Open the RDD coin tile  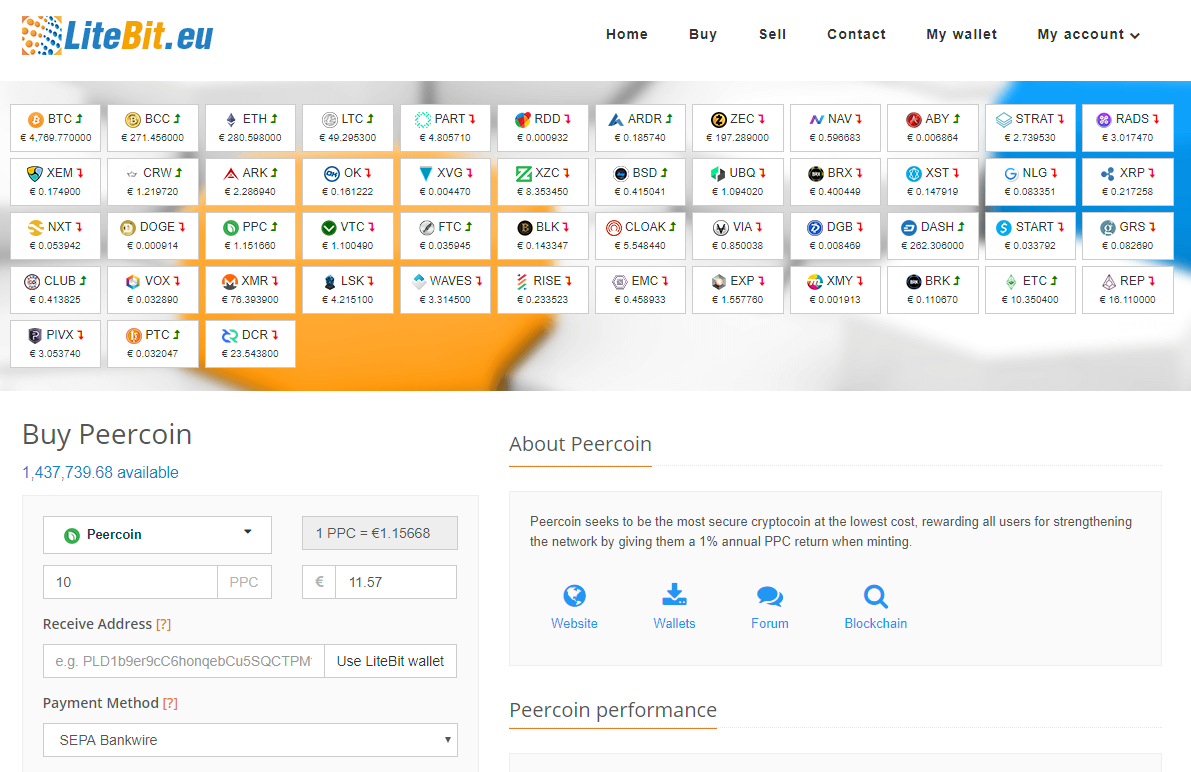[542, 128]
